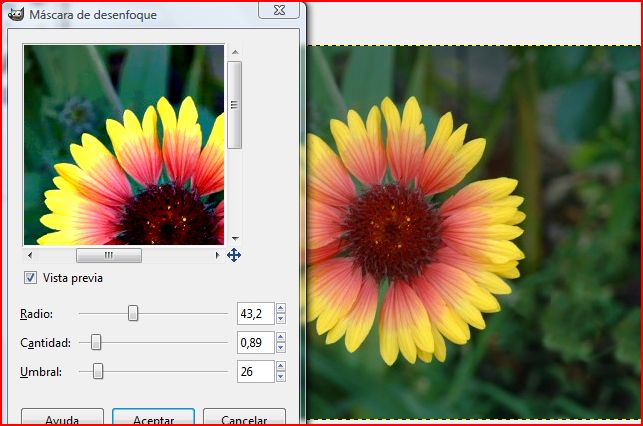Viewport: 643px width, 426px height.
Task: Decrease Umbral with the down stepper arrow
Action: 281,377
